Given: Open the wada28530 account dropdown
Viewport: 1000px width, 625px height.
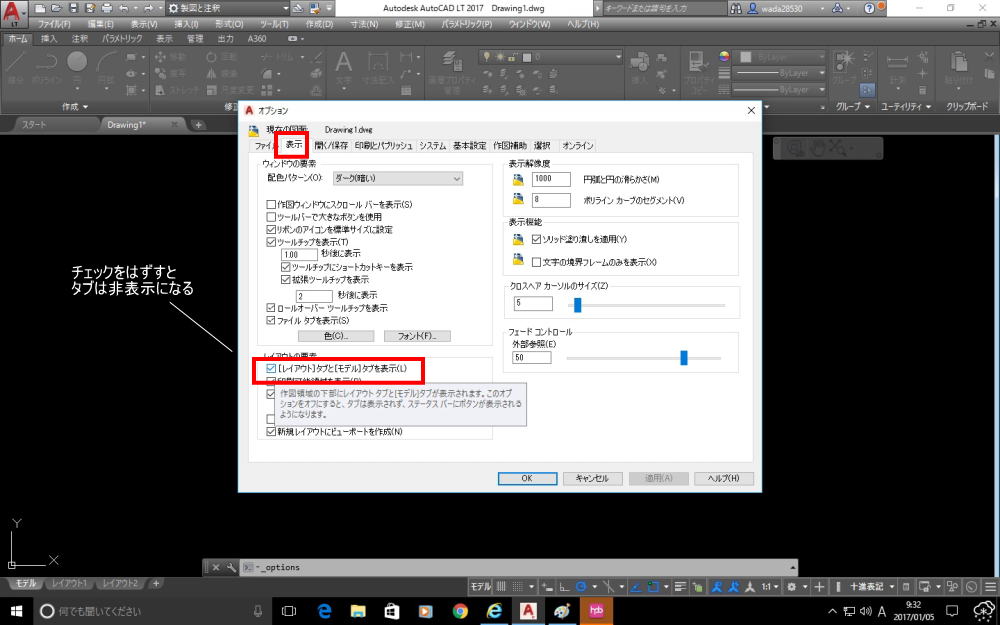Looking at the screenshot, I should coord(787,8).
